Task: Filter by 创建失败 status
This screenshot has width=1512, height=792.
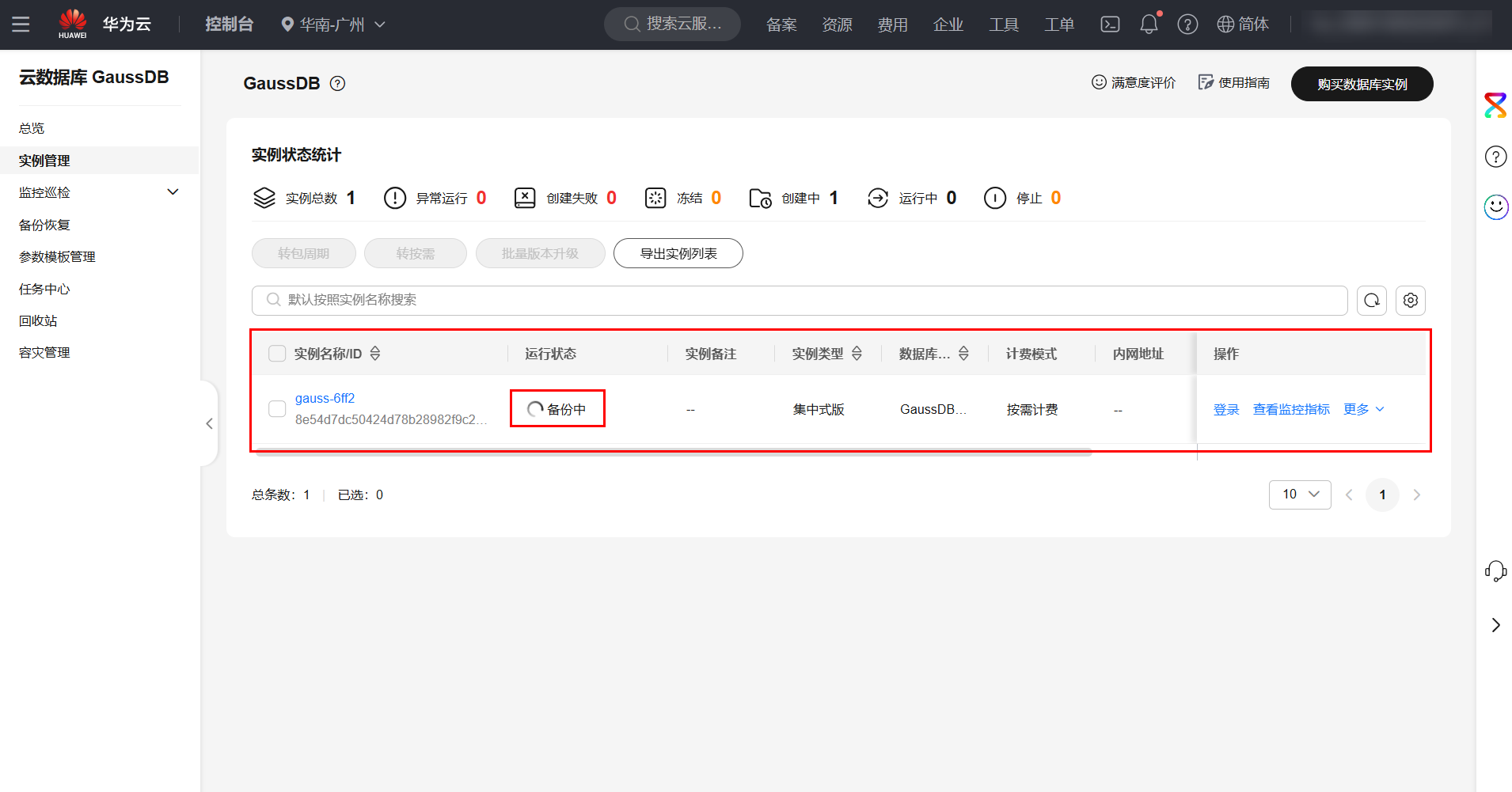Action: click(x=565, y=198)
